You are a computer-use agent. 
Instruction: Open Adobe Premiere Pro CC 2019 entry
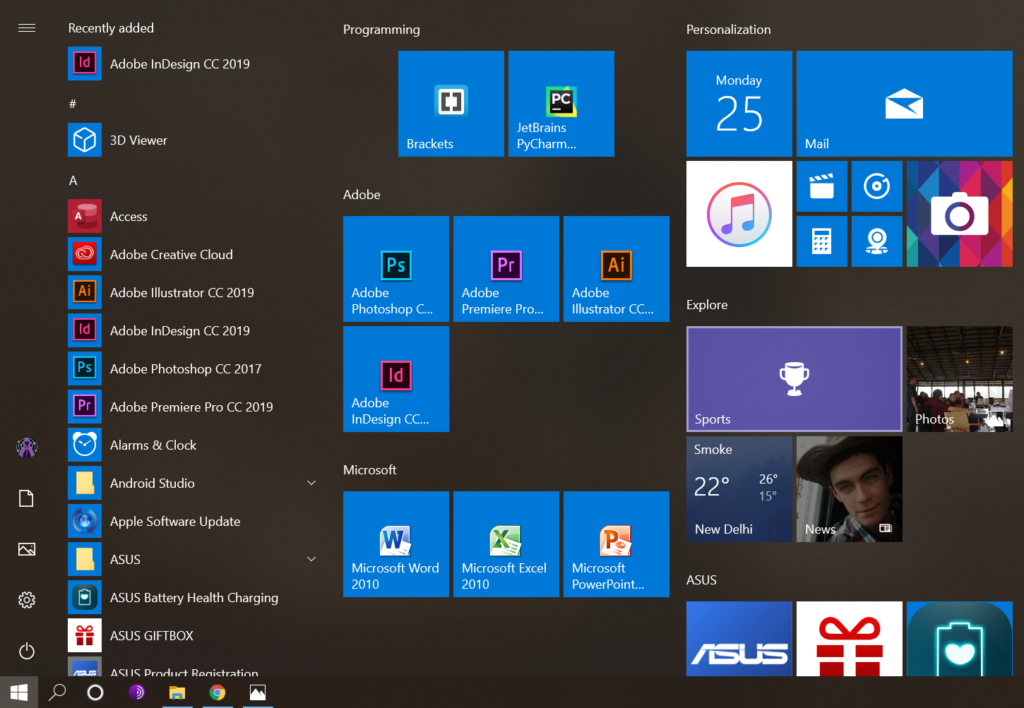[x=193, y=407]
